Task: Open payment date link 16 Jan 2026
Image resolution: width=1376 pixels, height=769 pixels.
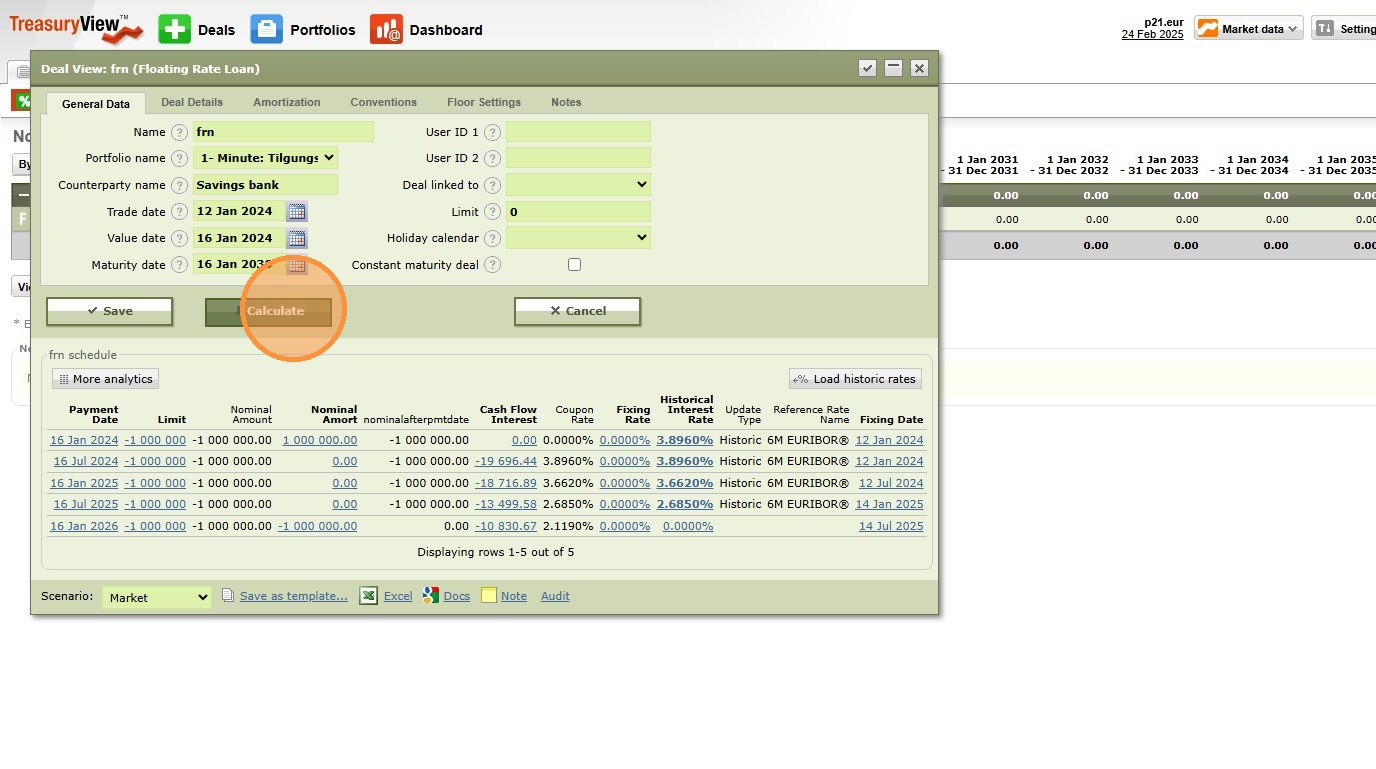Action: point(84,526)
